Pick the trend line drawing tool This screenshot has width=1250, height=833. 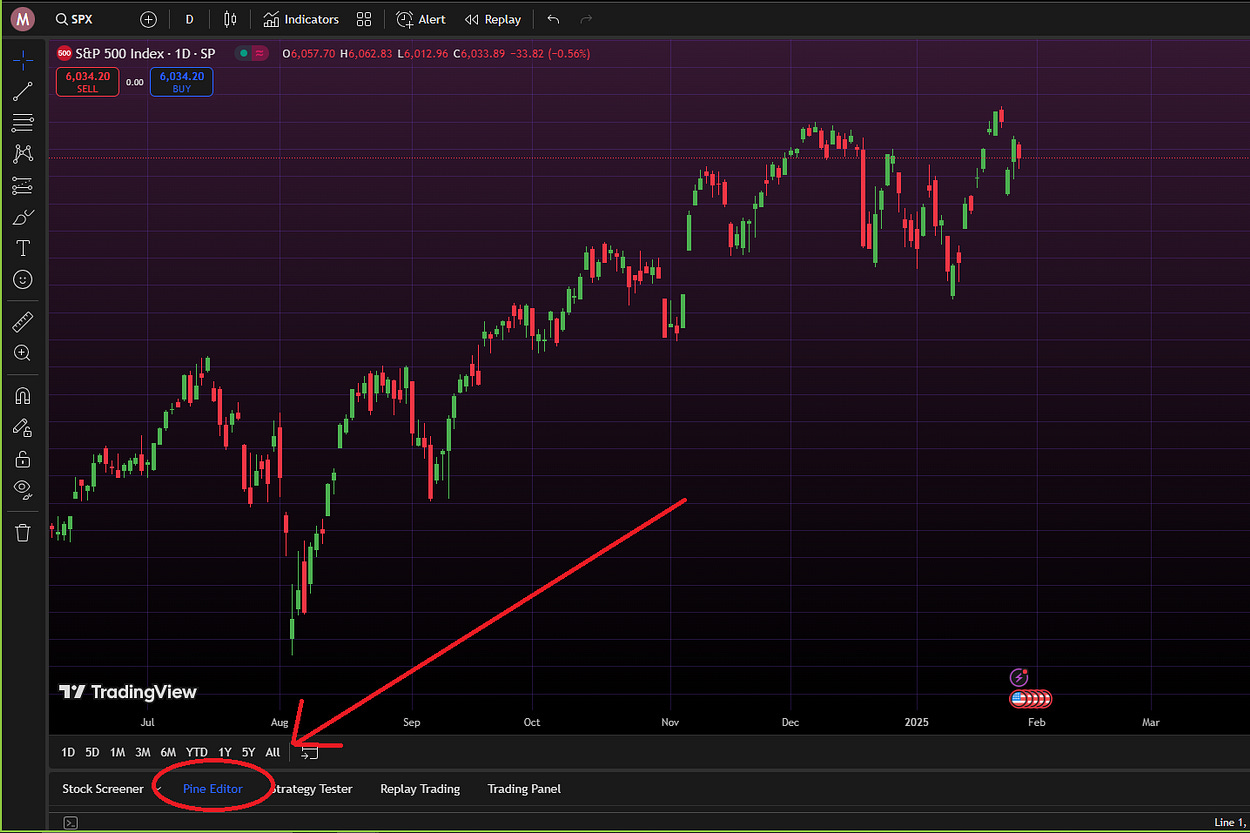click(x=22, y=91)
